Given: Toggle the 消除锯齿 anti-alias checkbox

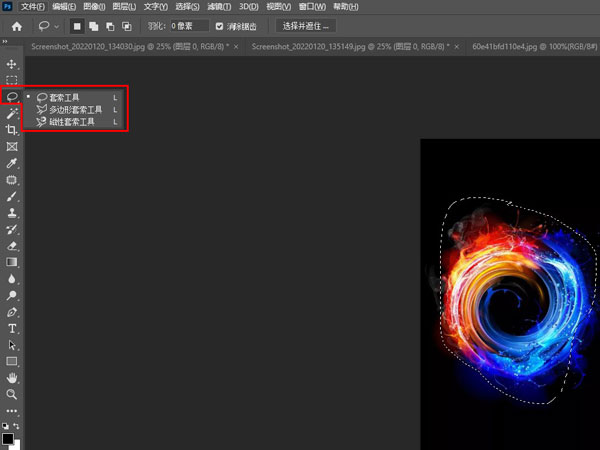Looking at the screenshot, I should pos(220,26).
